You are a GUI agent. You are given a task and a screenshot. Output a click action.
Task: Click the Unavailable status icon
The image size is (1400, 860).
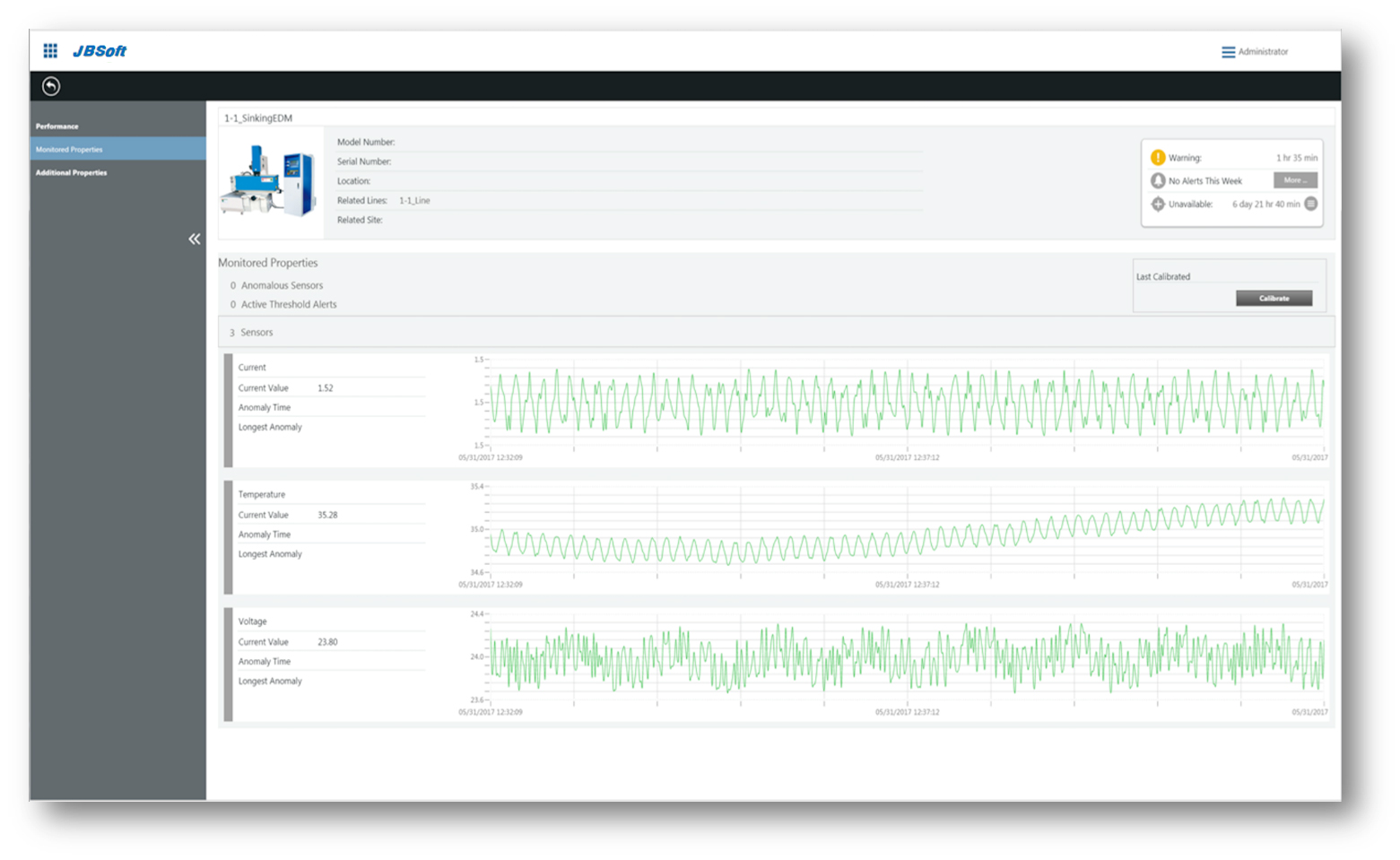1158,204
